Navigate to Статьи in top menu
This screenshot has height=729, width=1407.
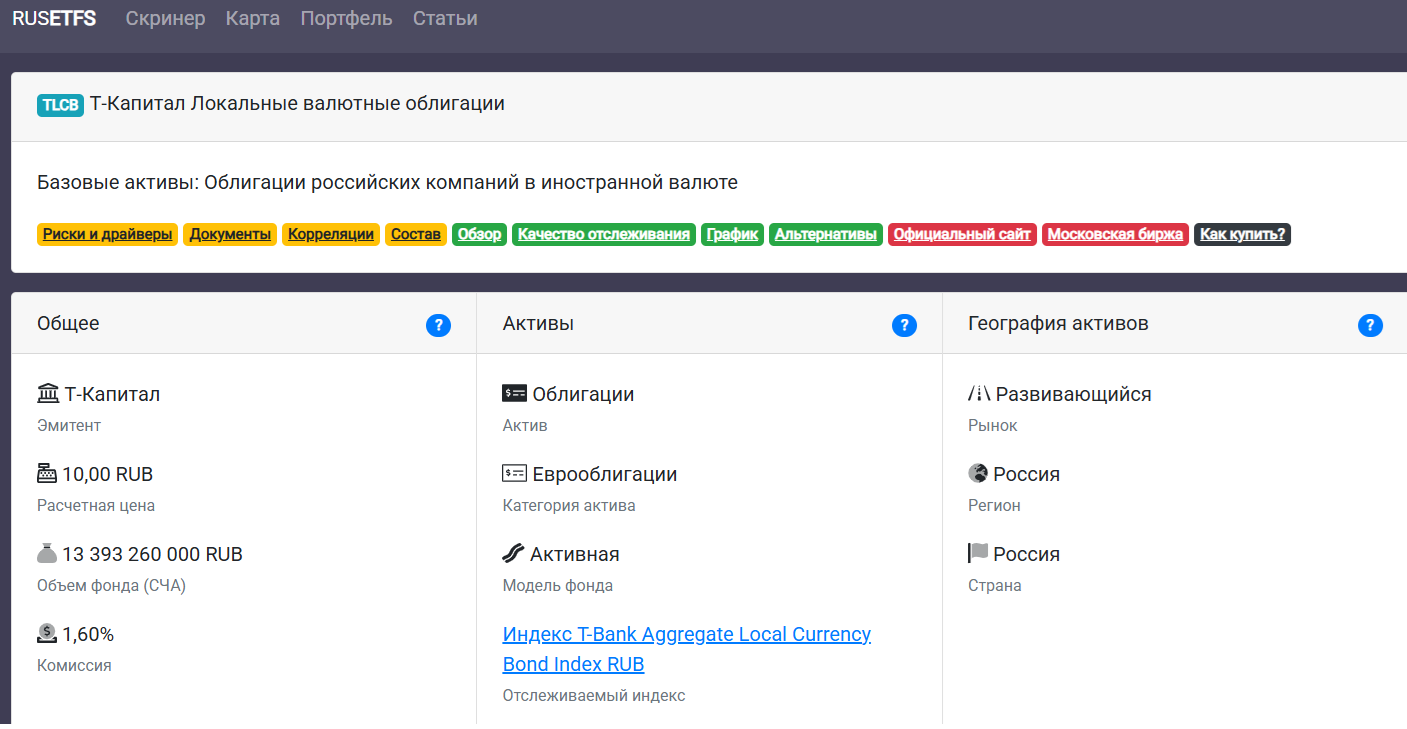445,19
